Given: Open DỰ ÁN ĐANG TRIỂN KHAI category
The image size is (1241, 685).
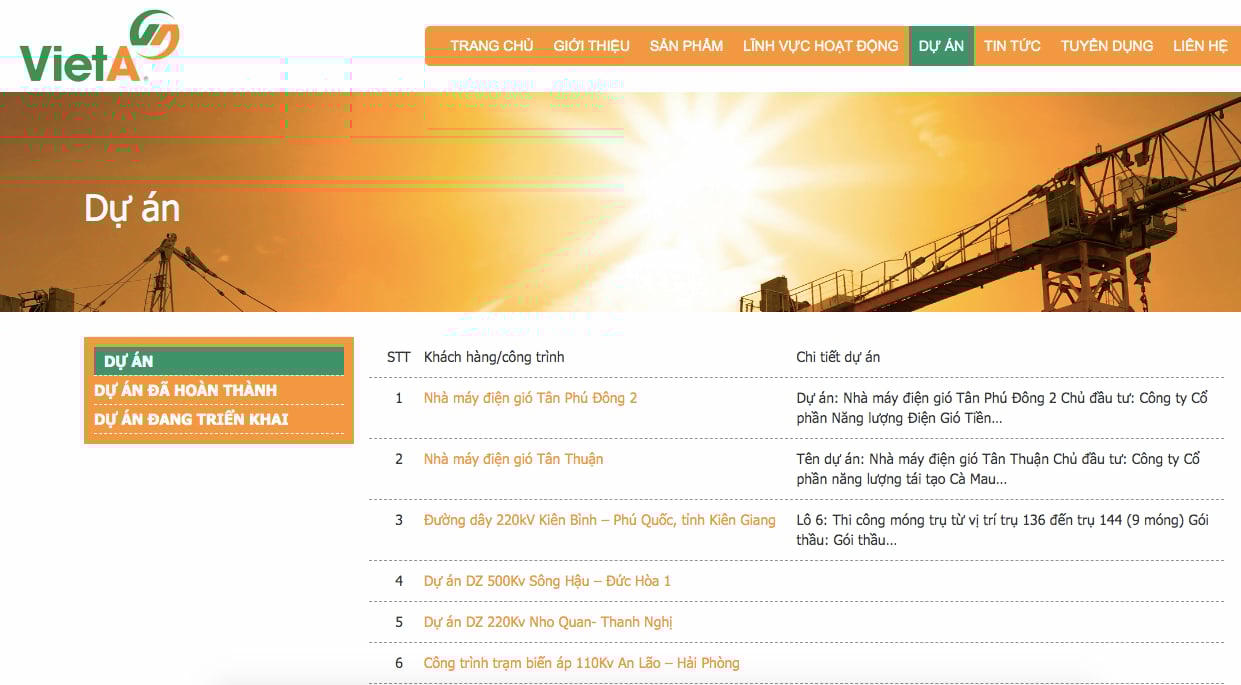Looking at the screenshot, I should coord(191,419).
